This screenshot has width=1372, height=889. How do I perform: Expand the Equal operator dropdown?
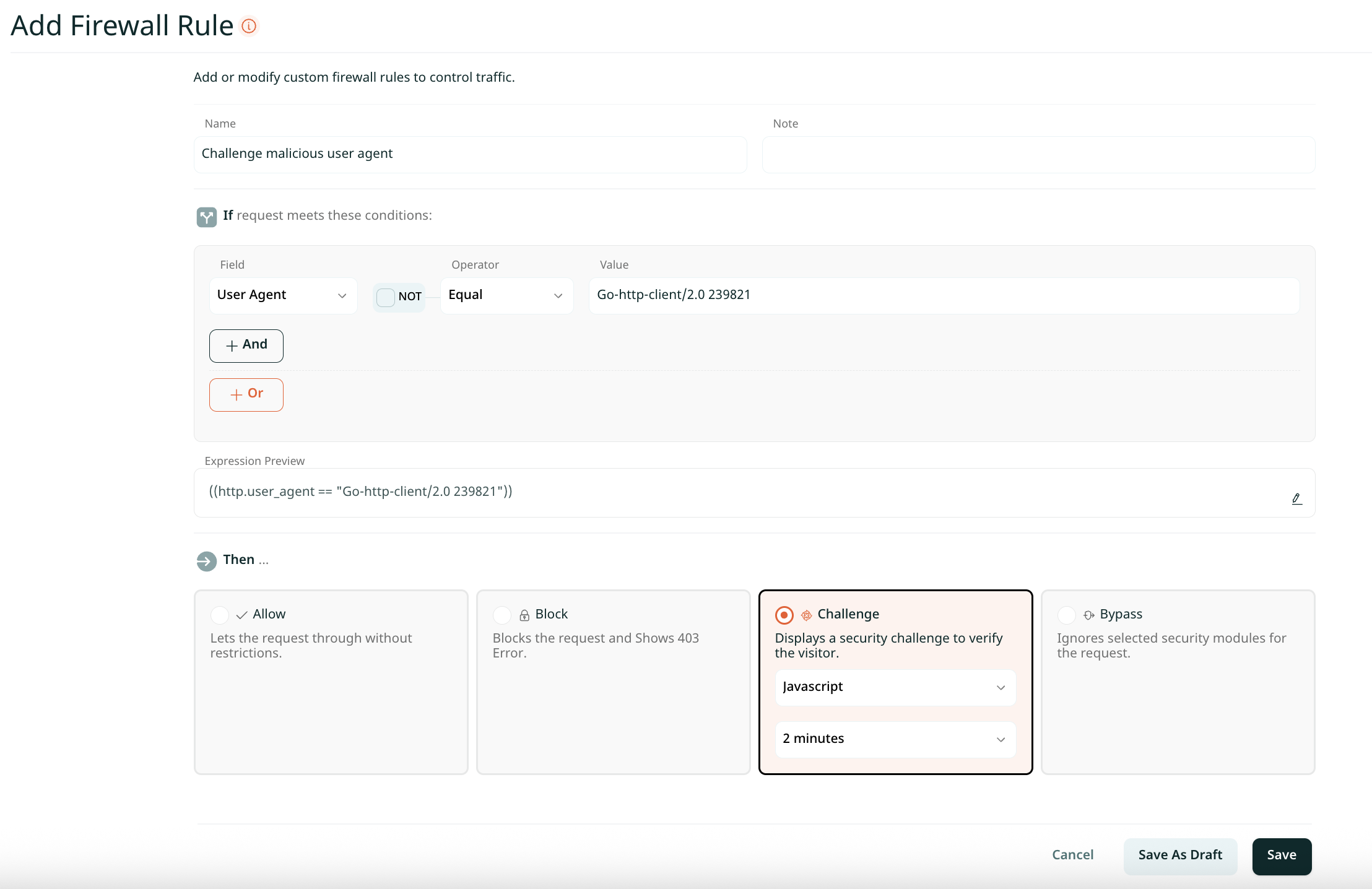point(506,295)
